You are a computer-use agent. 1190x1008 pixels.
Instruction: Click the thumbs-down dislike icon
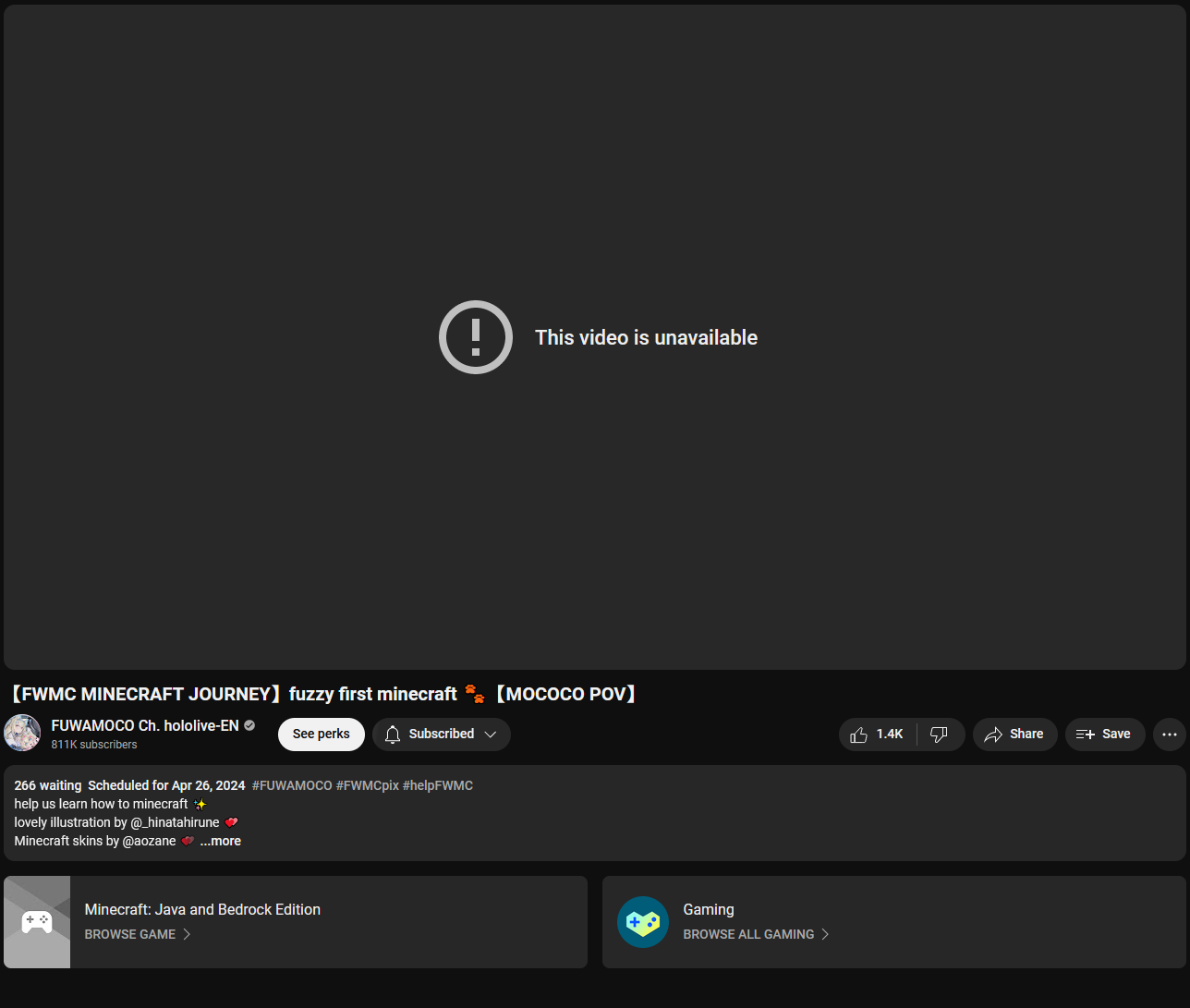(940, 735)
